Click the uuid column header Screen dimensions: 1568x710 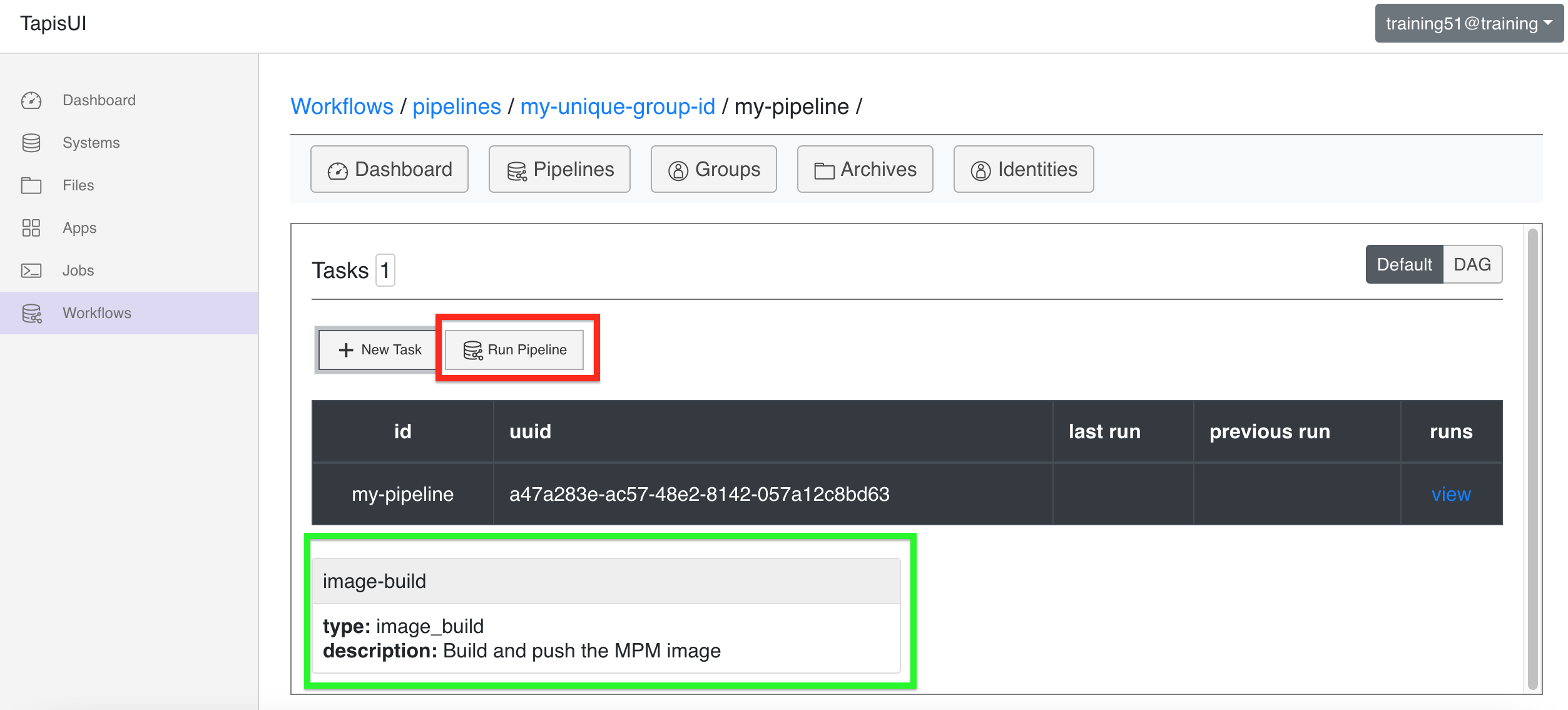773,431
